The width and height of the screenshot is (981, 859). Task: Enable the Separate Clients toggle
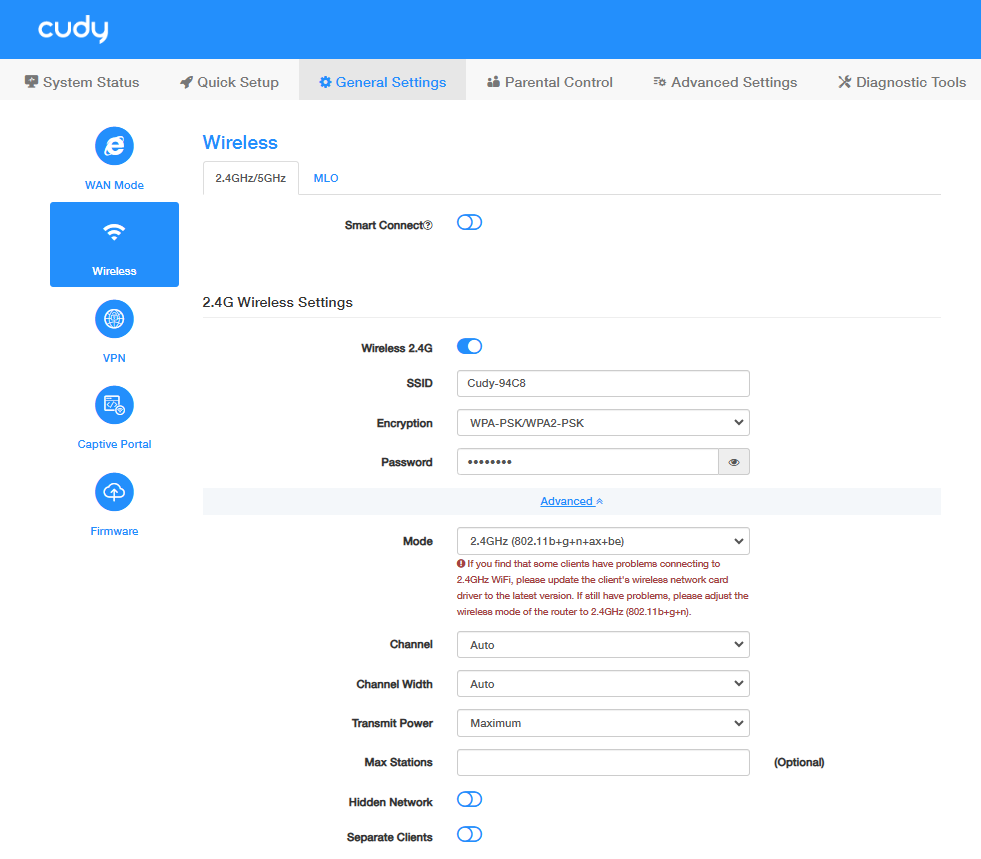pyautogui.click(x=469, y=835)
